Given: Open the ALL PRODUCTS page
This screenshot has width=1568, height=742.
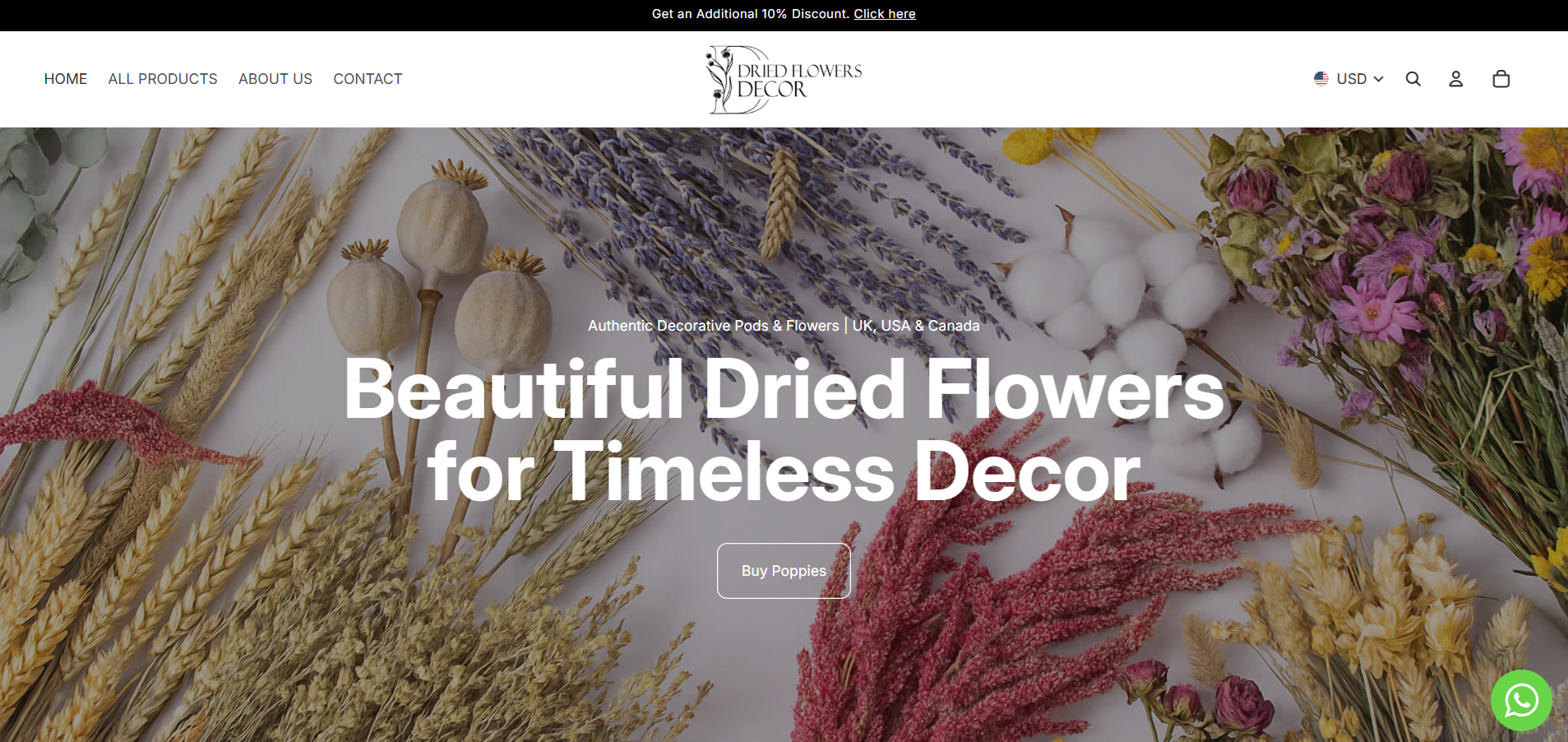Looking at the screenshot, I should coord(162,78).
